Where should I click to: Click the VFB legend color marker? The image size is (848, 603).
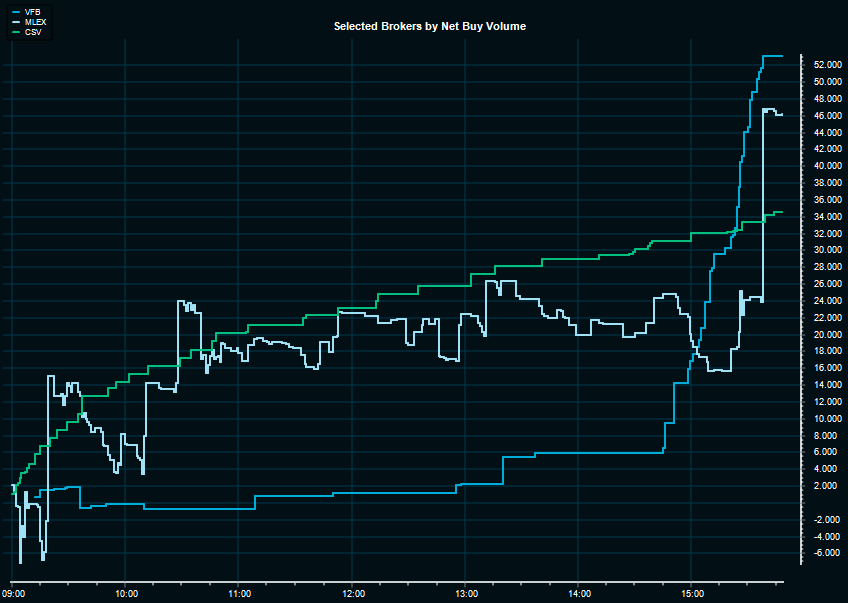click(15, 11)
